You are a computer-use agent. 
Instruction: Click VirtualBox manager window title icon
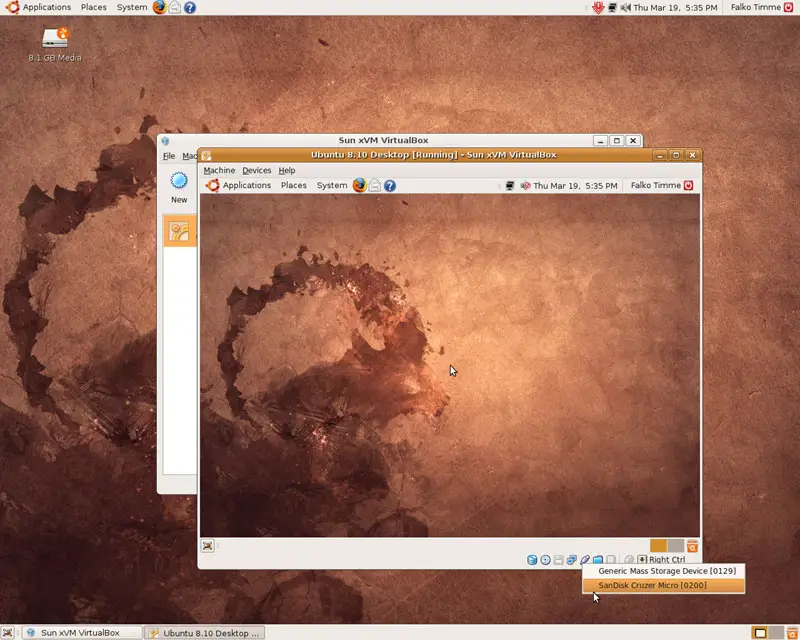pos(165,141)
